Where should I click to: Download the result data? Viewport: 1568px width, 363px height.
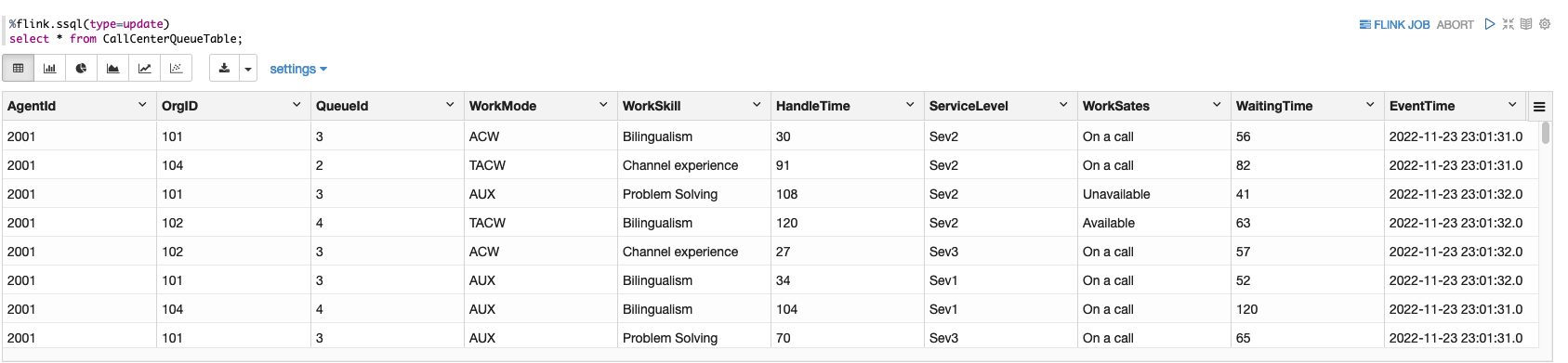(x=224, y=69)
